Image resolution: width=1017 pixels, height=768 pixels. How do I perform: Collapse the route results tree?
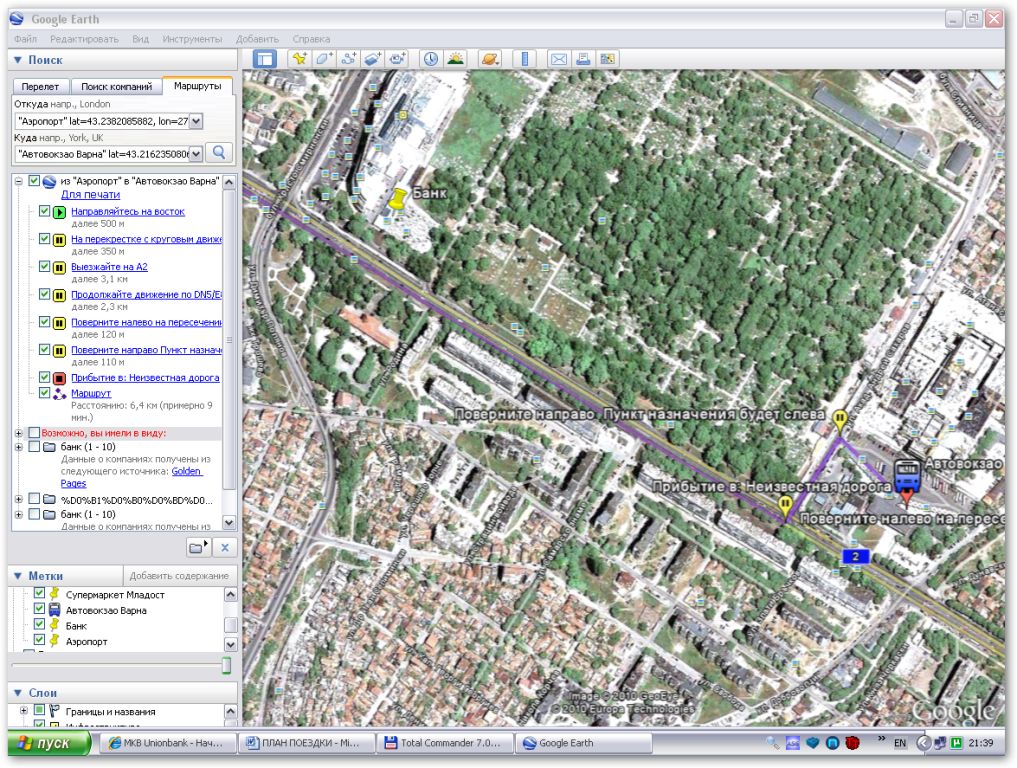[x=19, y=182]
